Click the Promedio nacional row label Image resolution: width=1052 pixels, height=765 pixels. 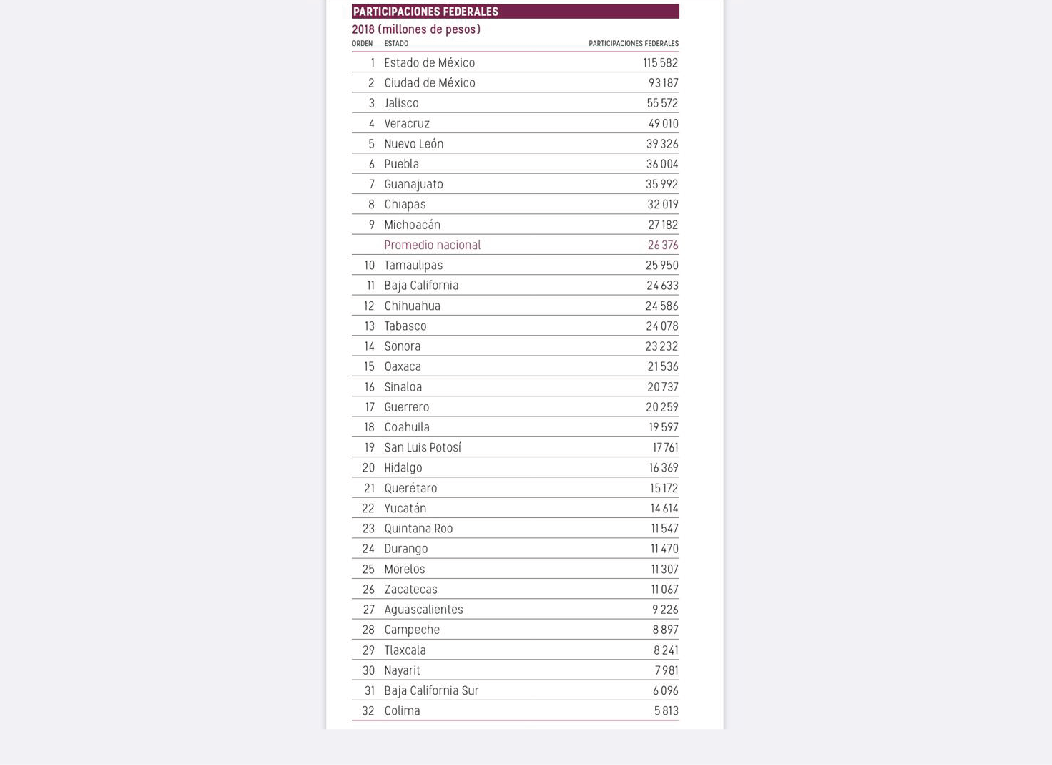[x=432, y=245]
